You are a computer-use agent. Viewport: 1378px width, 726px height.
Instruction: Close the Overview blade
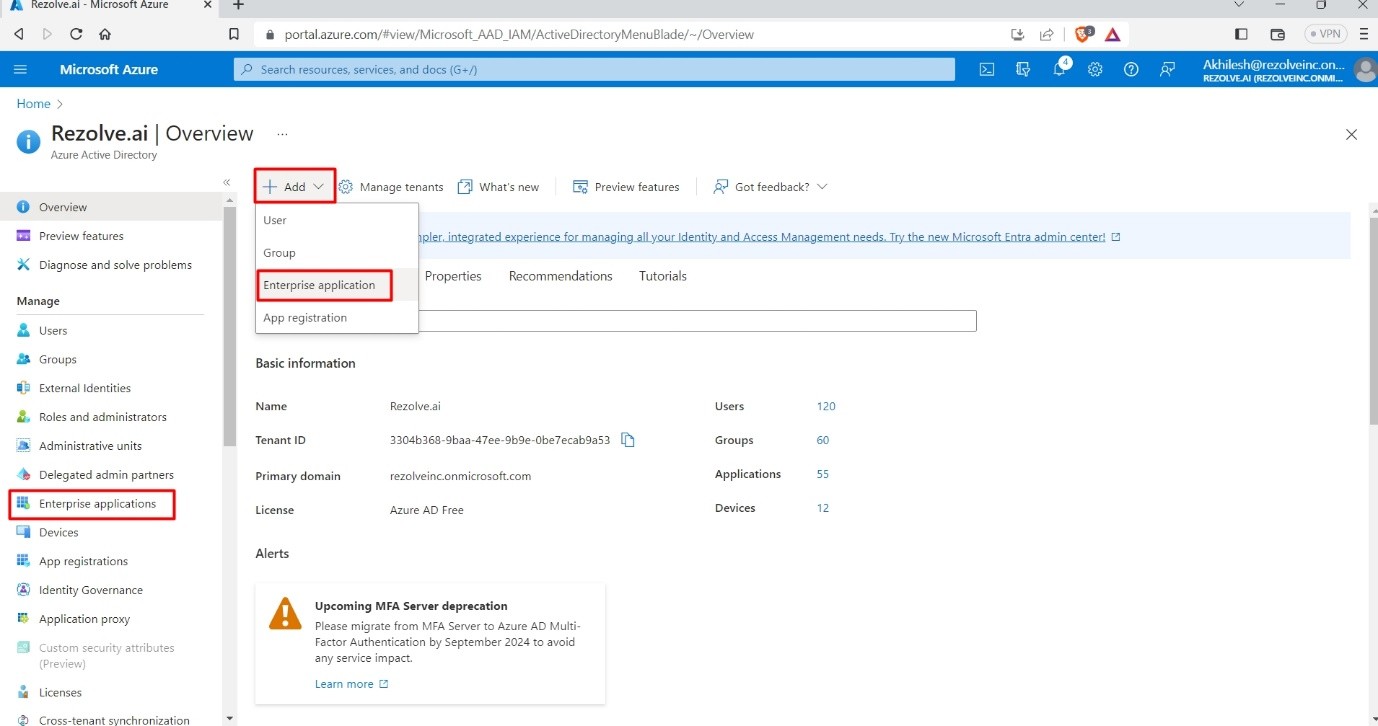click(x=1351, y=134)
